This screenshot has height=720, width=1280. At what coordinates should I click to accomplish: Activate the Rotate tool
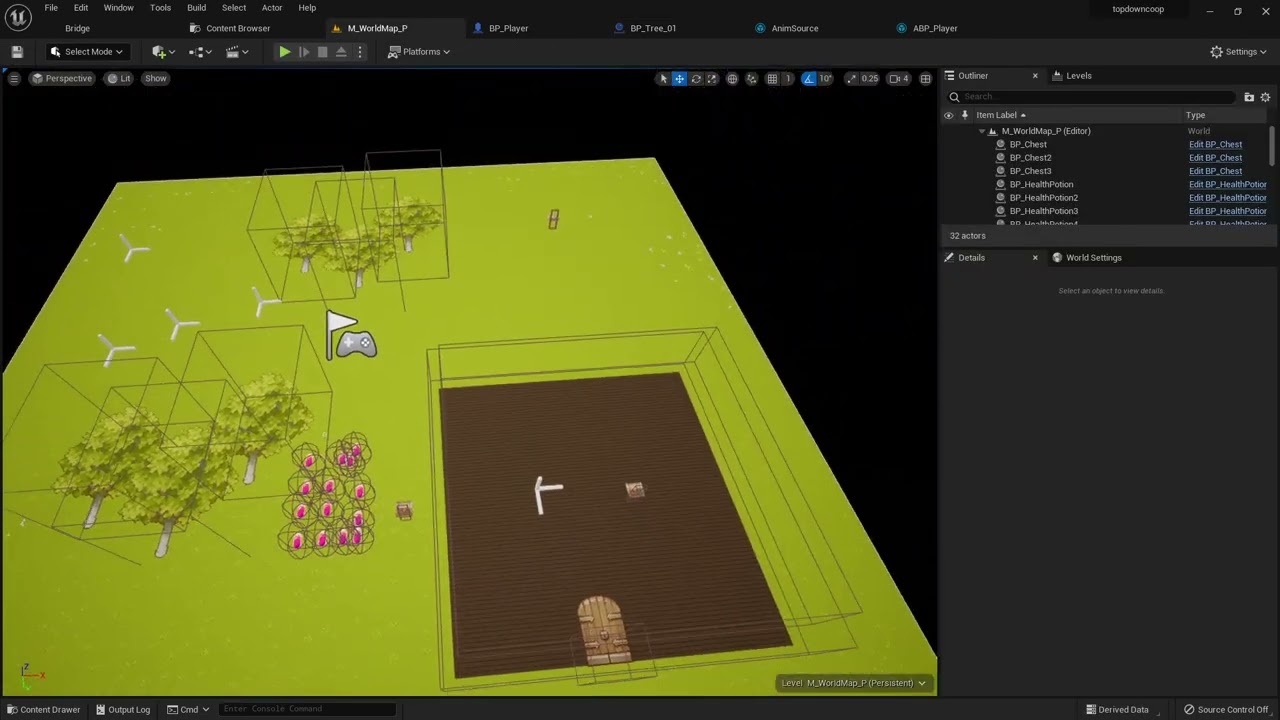click(696, 78)
